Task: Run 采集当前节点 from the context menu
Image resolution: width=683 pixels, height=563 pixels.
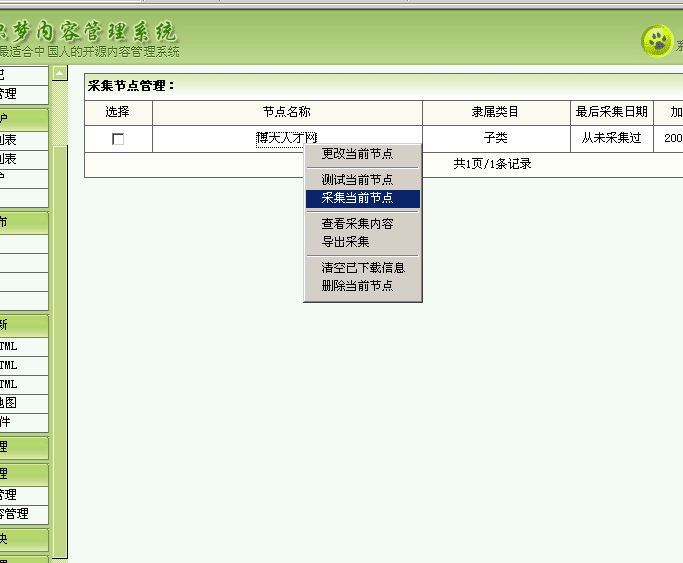Action: coord(357,198)
